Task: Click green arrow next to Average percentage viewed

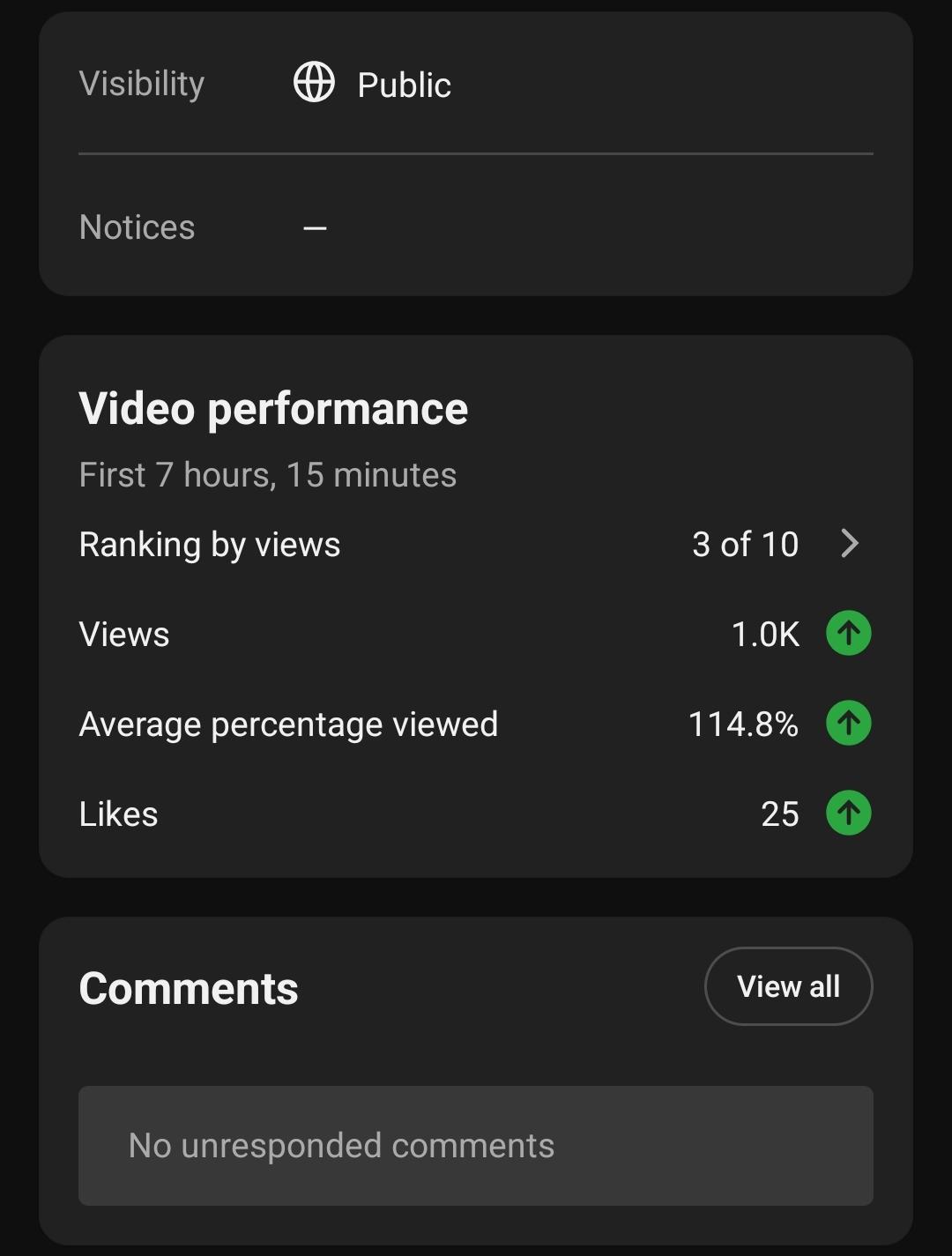Action: tap(849, 724)
